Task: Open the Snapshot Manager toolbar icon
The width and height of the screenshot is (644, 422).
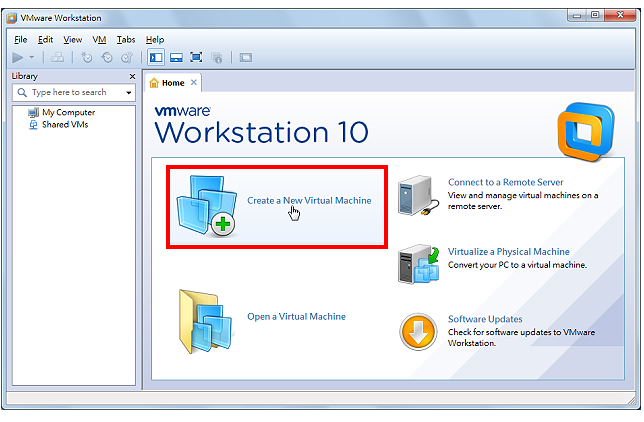Action: pos(127,58)
